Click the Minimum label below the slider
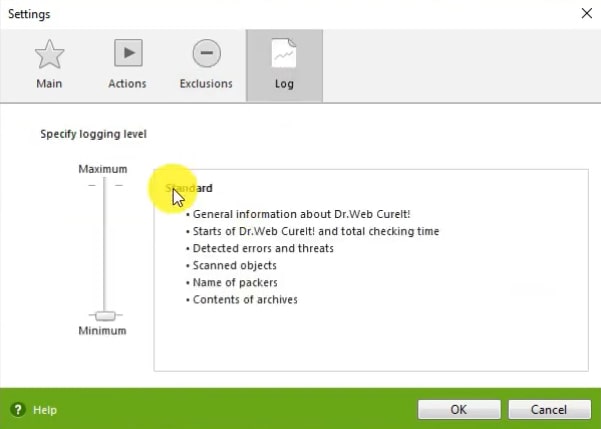 point(102,331)
